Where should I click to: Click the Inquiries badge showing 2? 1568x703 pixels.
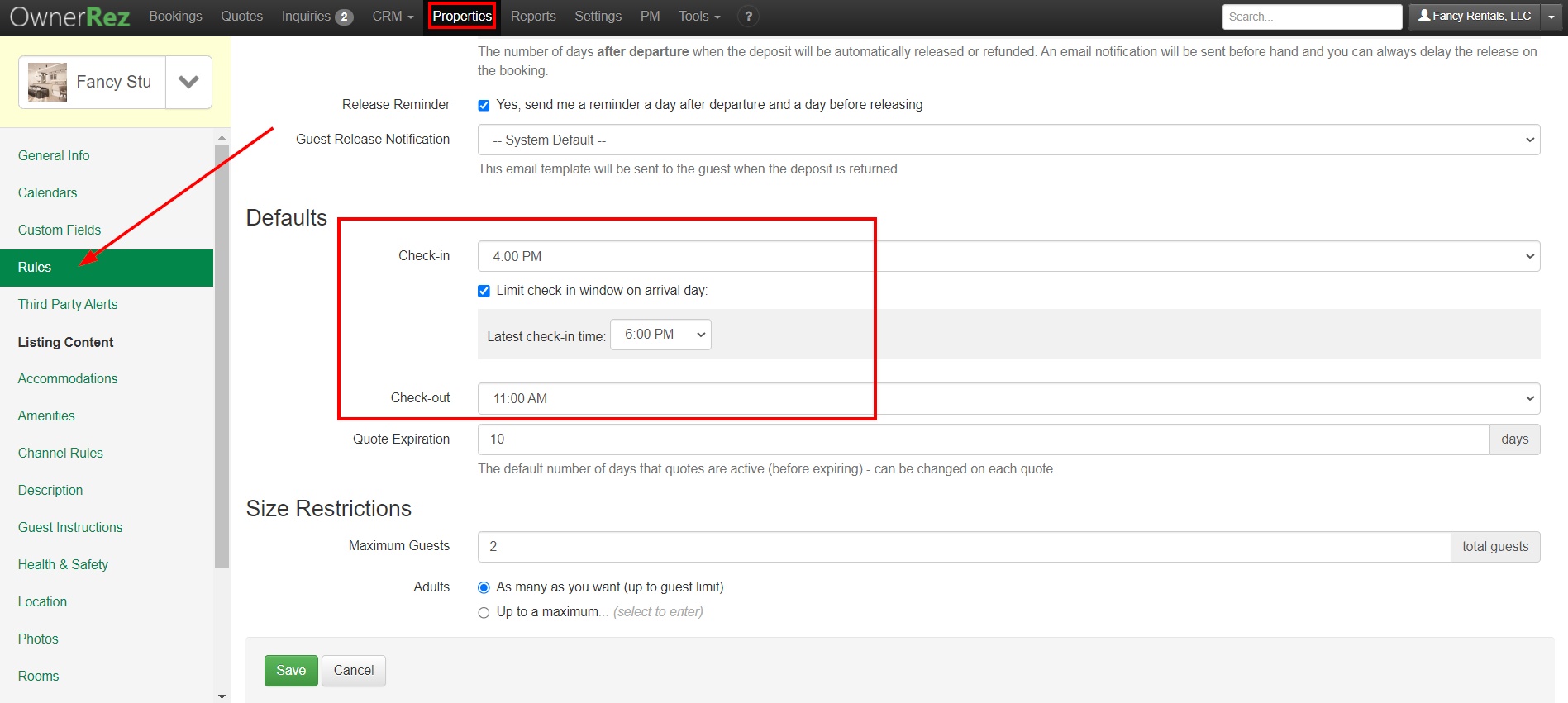(x=344, y=17)
